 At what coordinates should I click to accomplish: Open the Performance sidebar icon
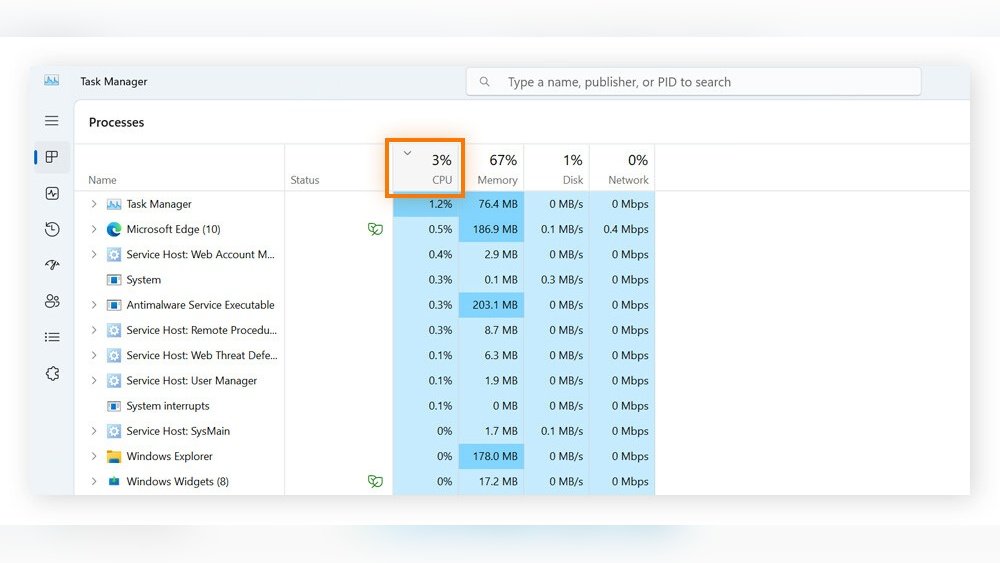coord(52,193)
